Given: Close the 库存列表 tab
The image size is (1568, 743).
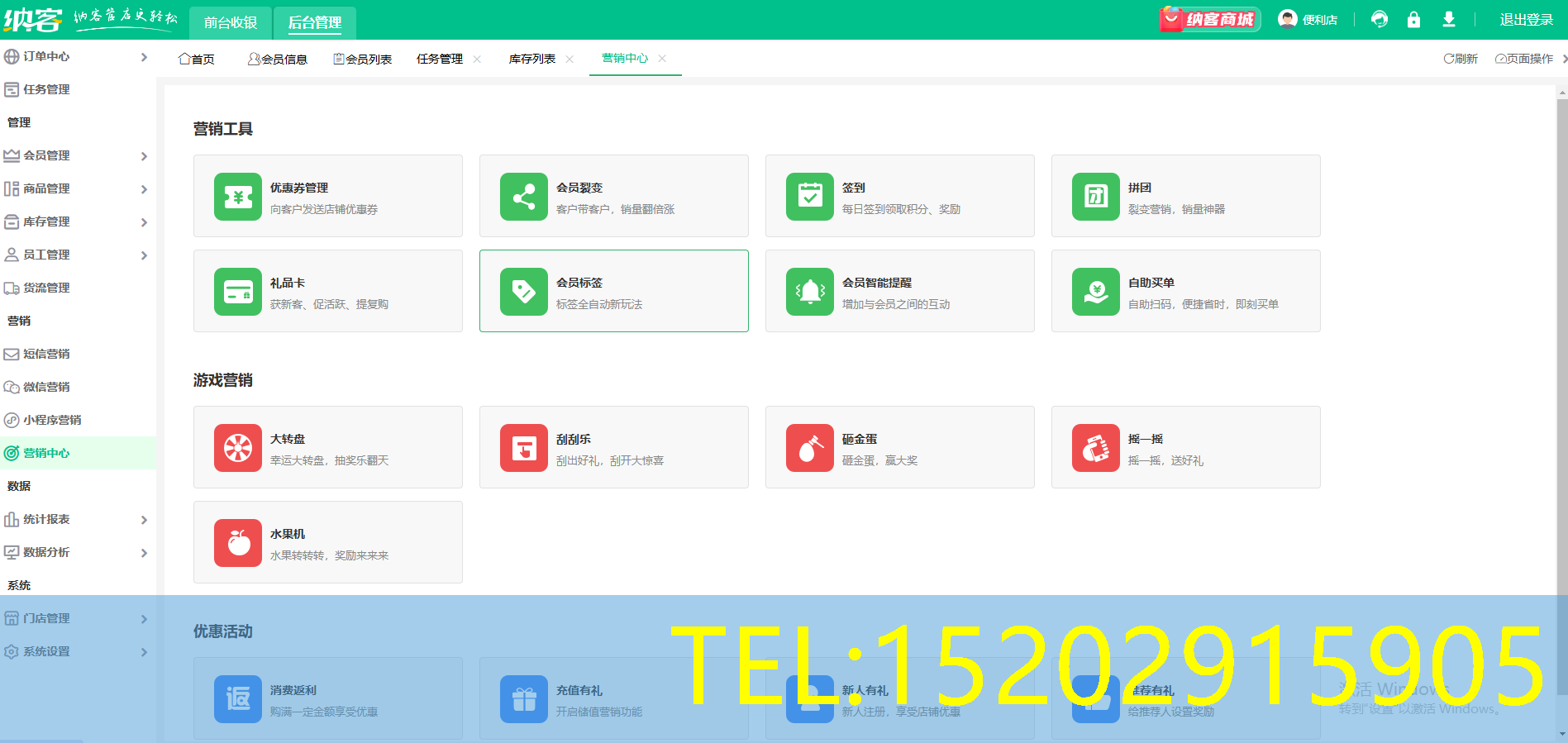Looking at the screenshot, I should (x=570, y=59).
